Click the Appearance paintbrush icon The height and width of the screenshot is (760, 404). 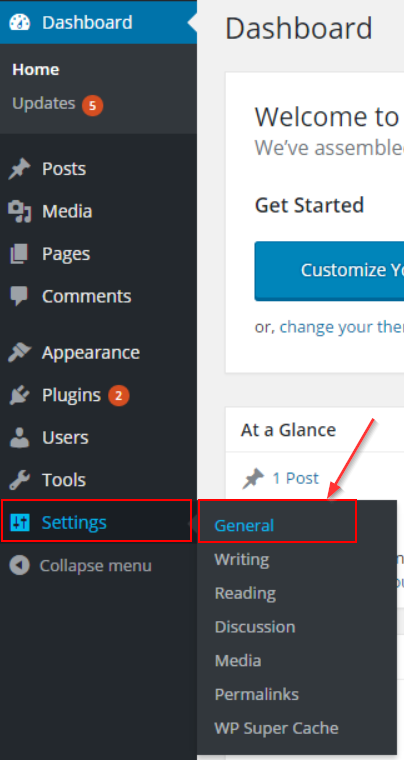click(19, 352)
